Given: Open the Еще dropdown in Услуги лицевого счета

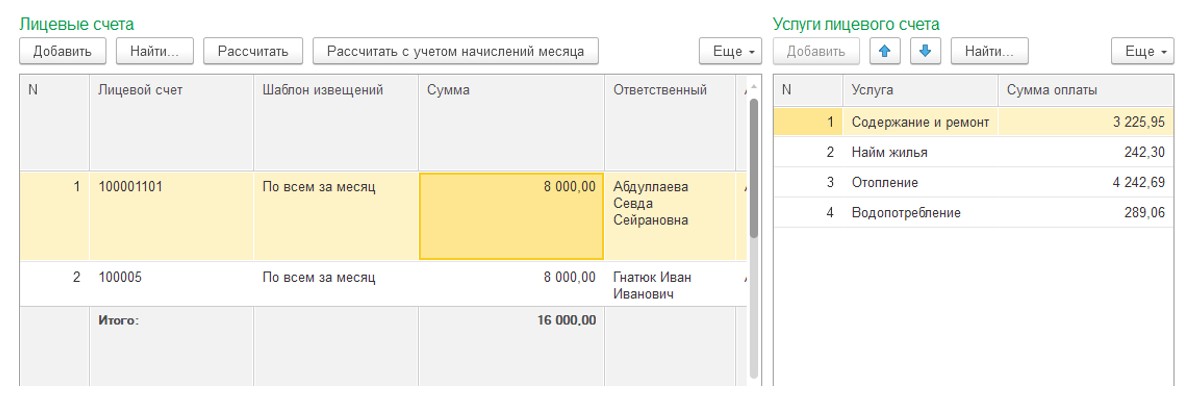Looking at the screenshot, I should 1143,51.
